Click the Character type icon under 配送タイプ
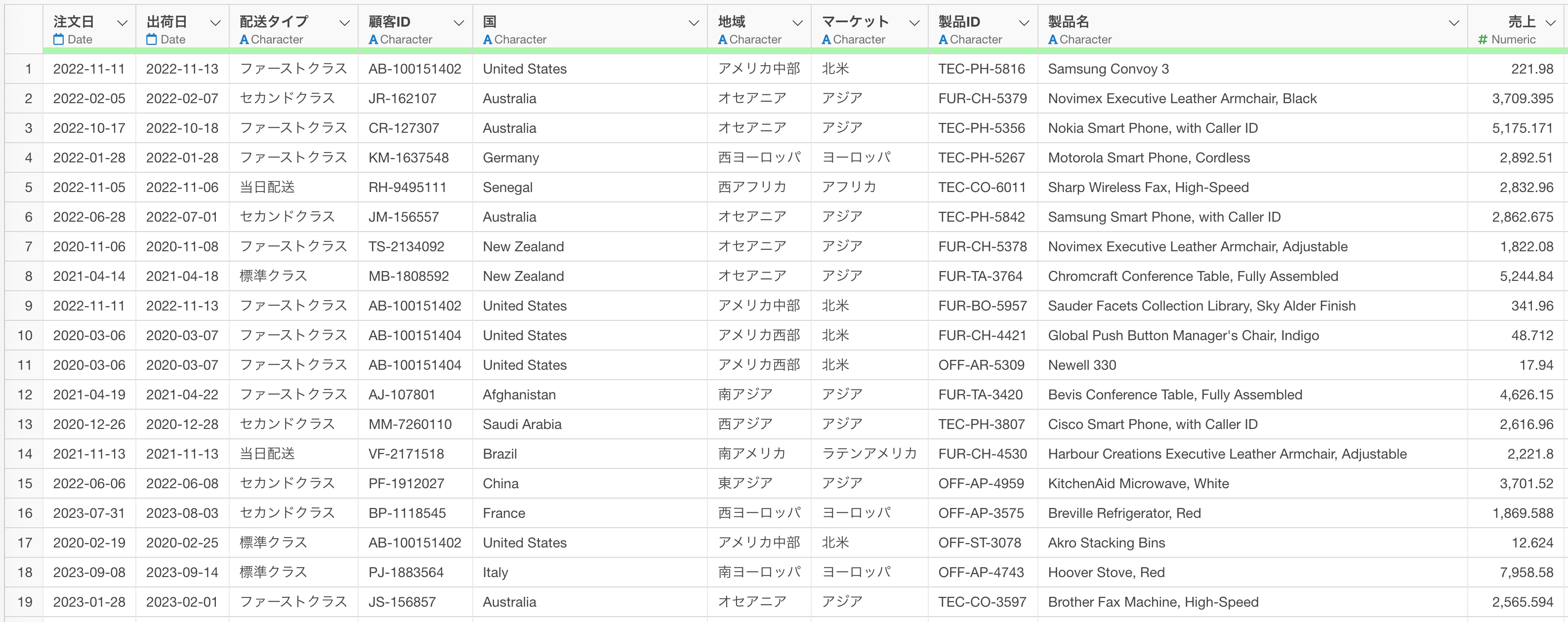1568x622 pixels. click(244, 39)
